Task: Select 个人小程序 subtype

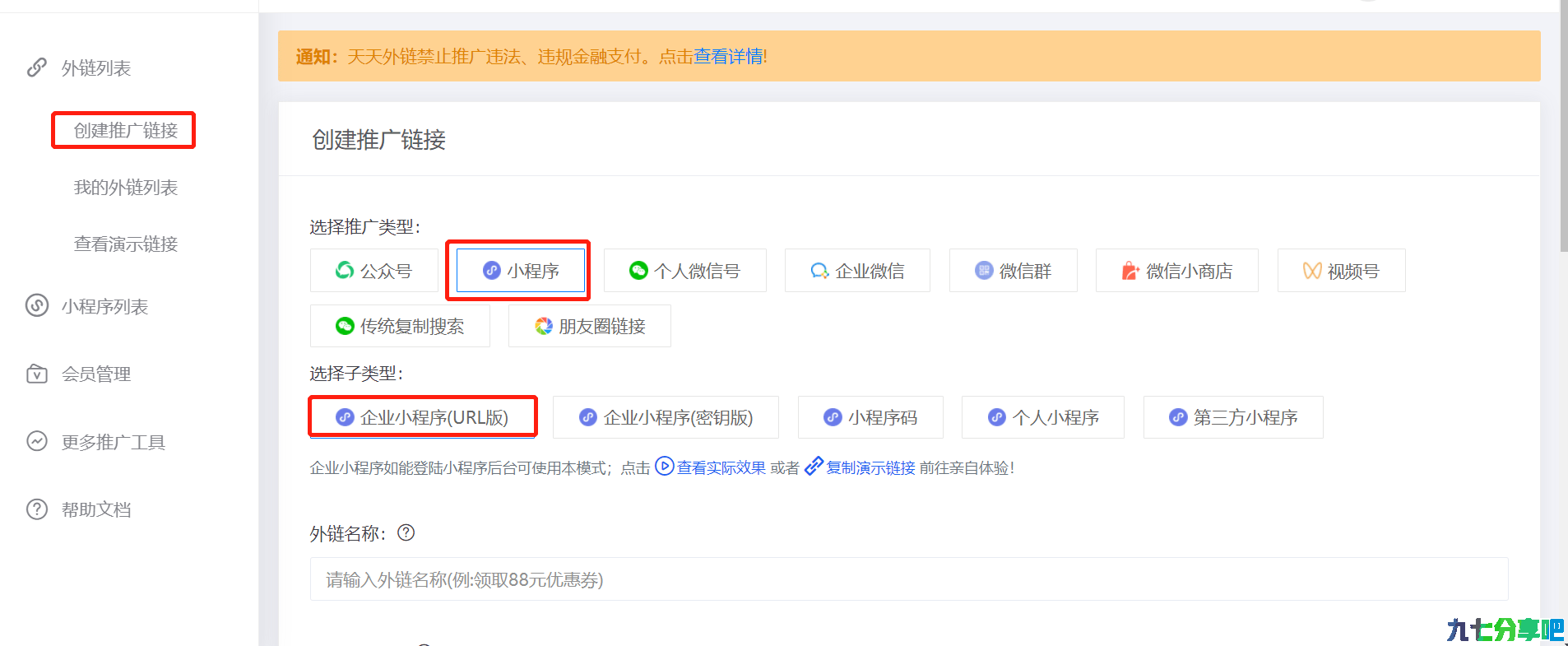Action: pos(1043,417)
